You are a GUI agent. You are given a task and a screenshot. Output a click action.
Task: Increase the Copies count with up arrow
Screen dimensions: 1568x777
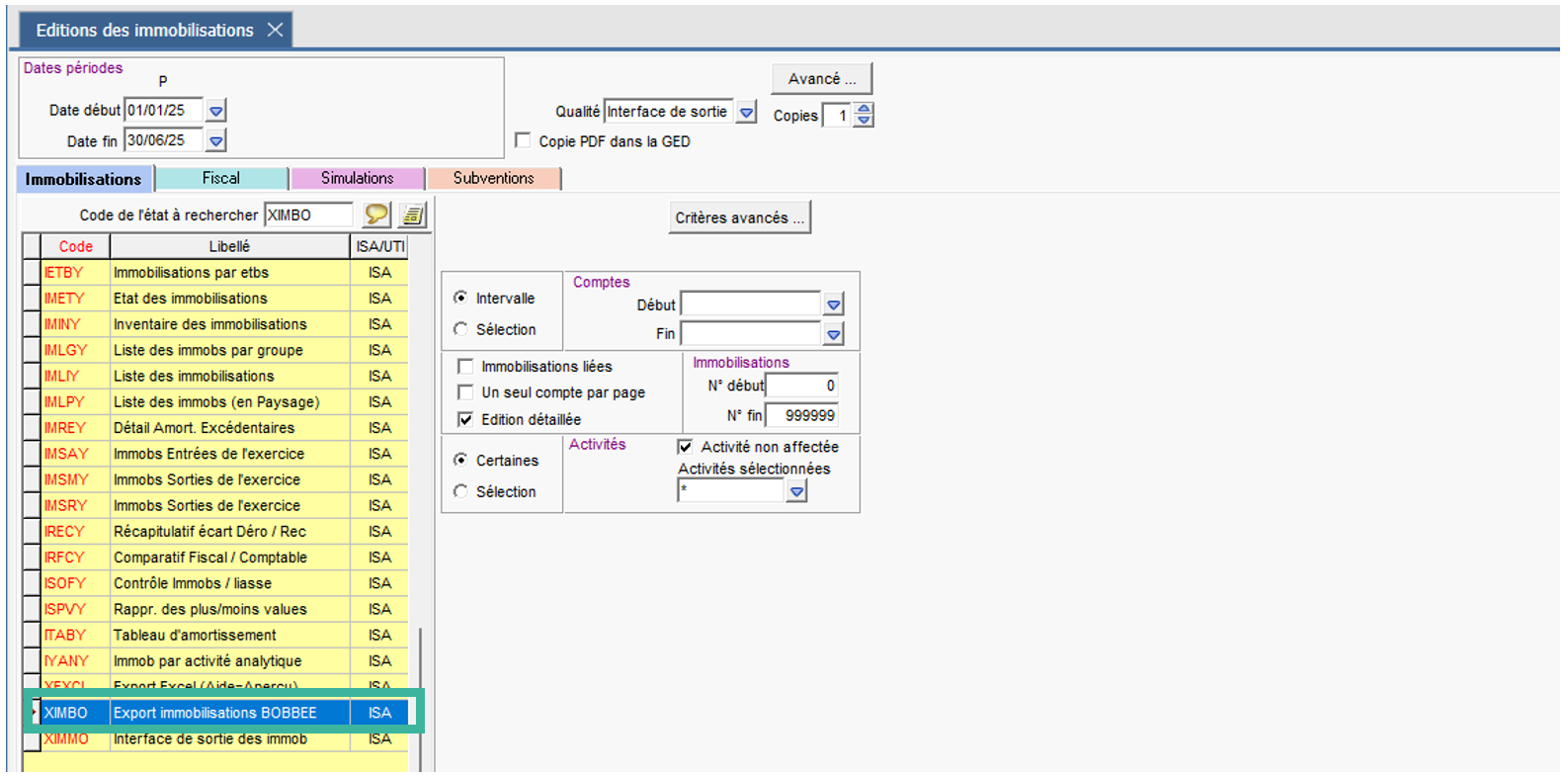865,110
